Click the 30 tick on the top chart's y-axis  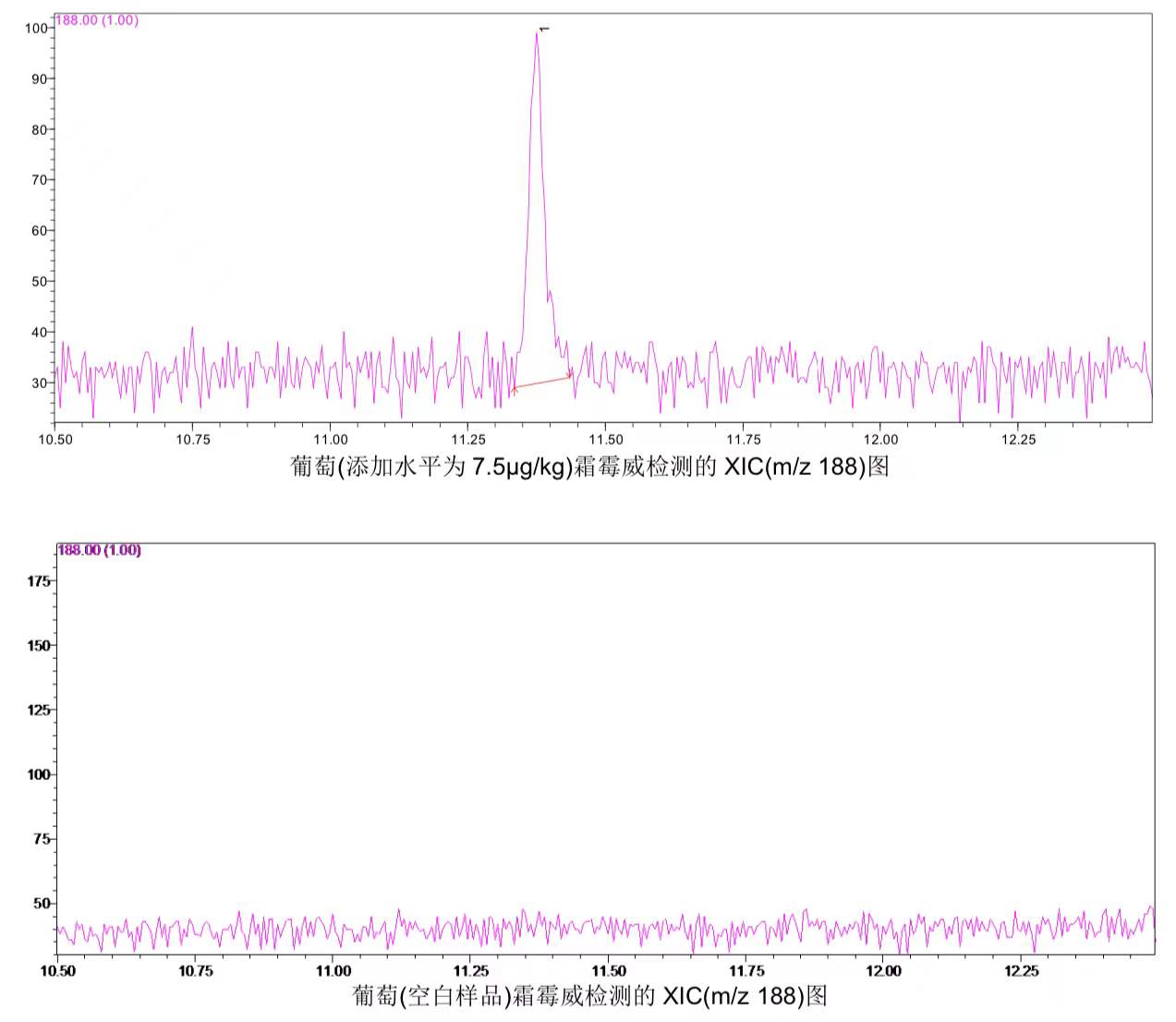click(39, 383)
